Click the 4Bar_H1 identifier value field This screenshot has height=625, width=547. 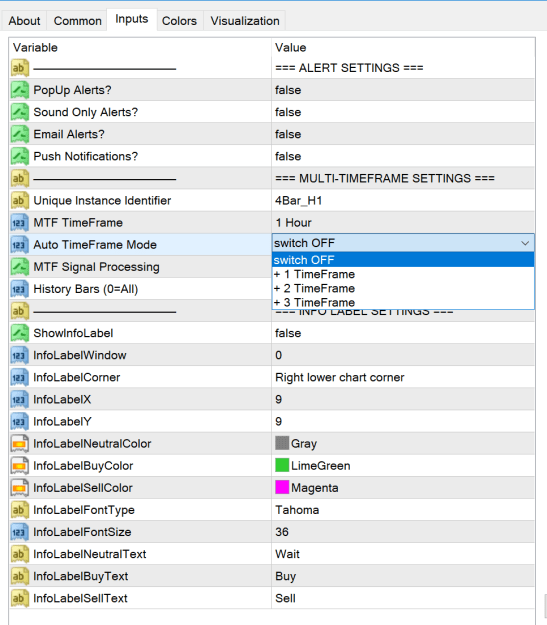(403, 200)
